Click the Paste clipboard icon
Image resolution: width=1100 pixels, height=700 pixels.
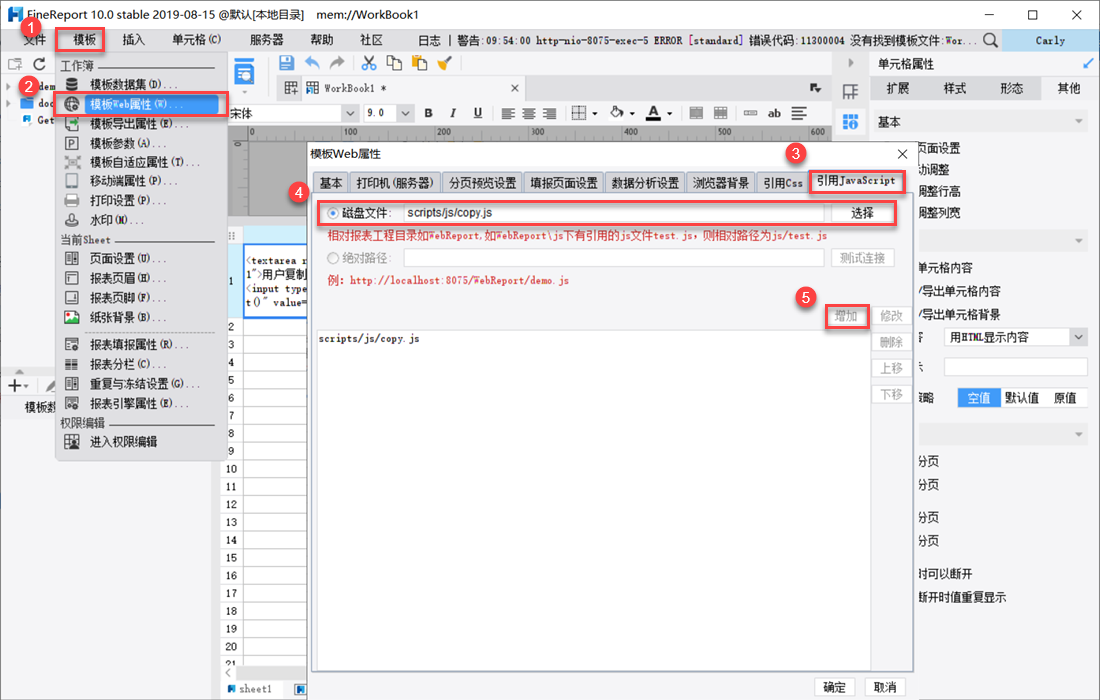(420, 63)
